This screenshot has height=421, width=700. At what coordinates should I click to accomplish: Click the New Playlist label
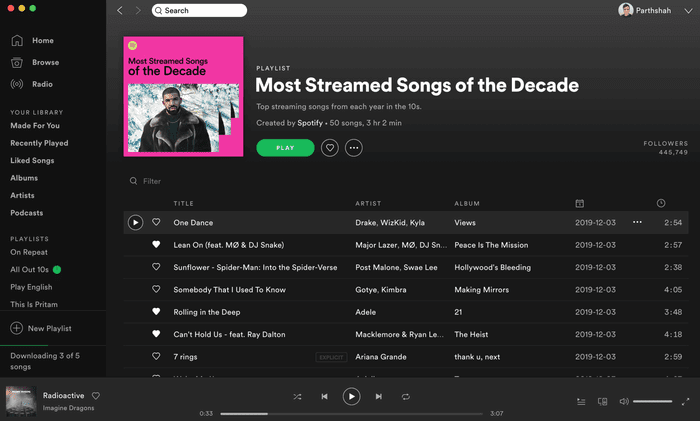click(50, 329)
